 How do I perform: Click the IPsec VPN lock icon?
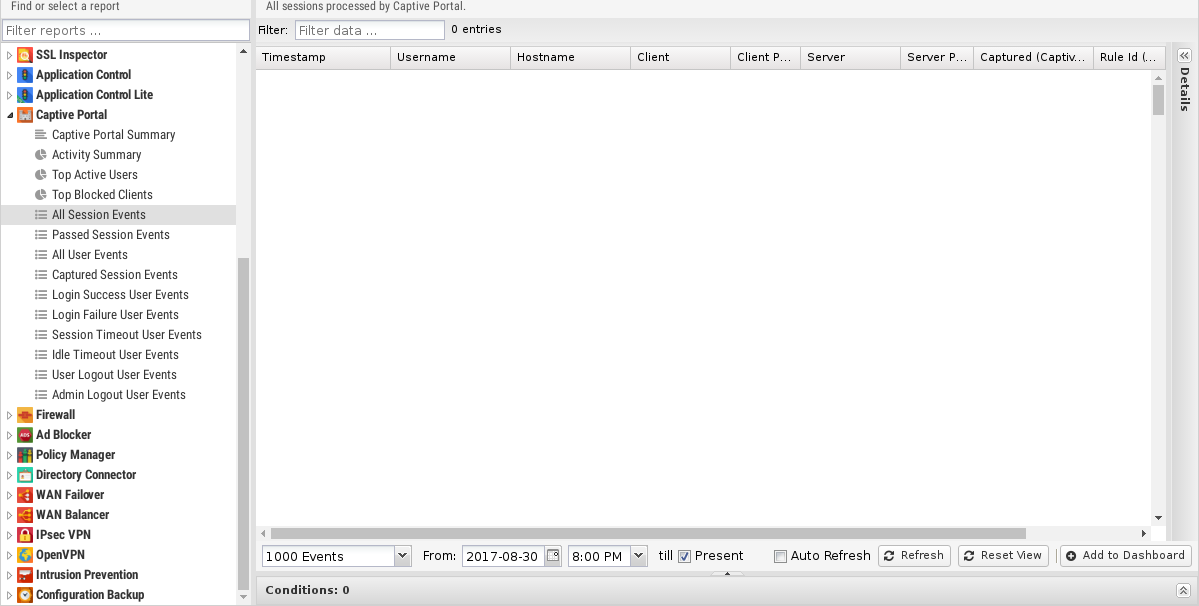25,535
